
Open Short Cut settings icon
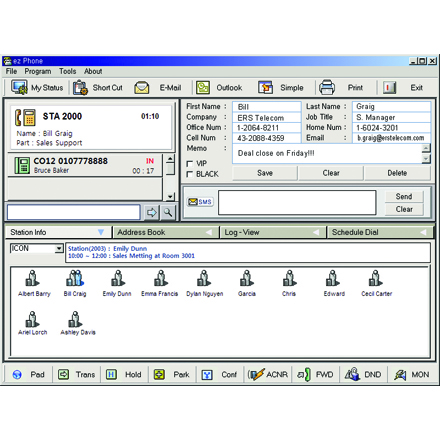tap(80, 88)
